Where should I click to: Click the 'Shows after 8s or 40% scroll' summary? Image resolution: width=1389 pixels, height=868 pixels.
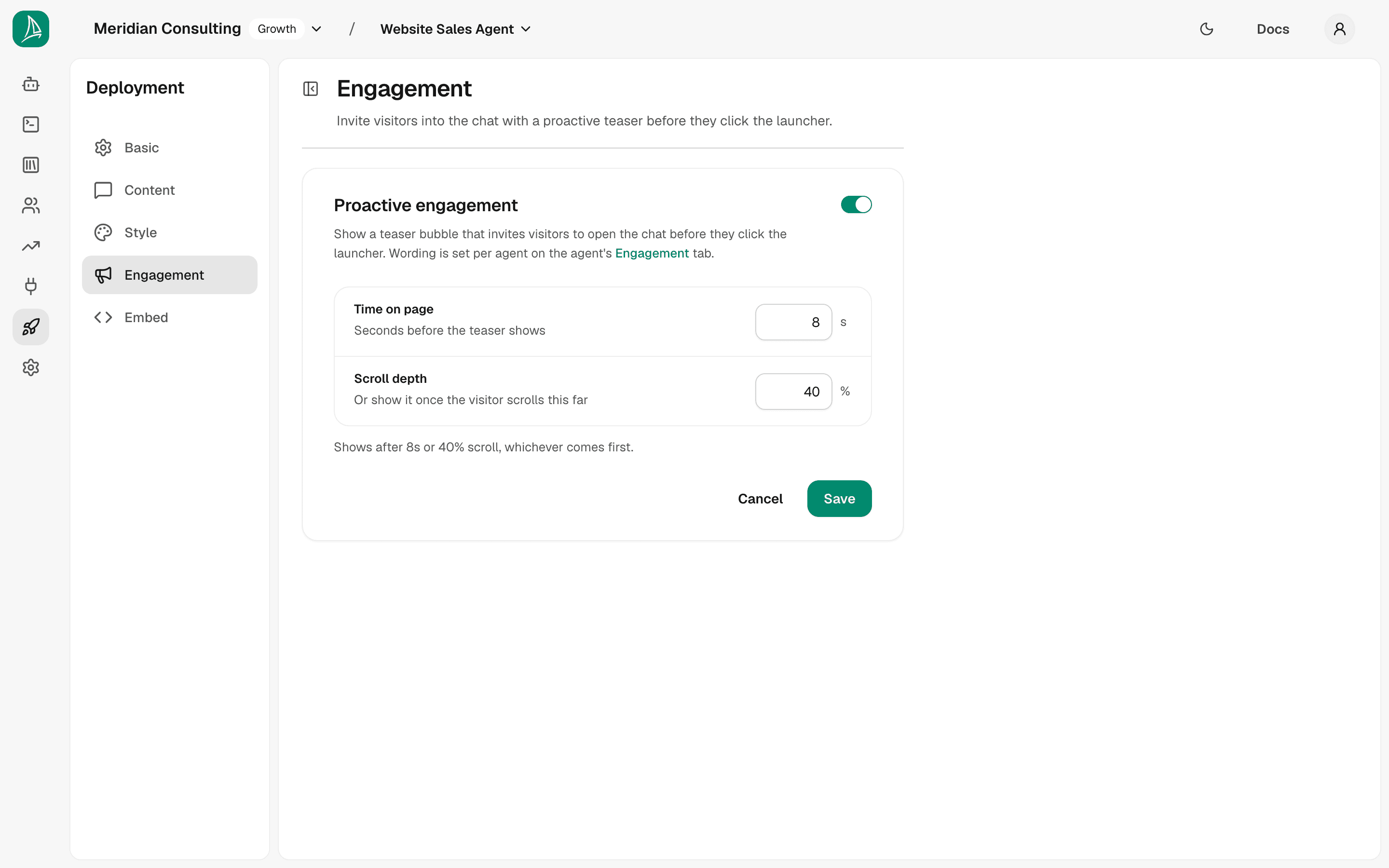click(483, 447)
